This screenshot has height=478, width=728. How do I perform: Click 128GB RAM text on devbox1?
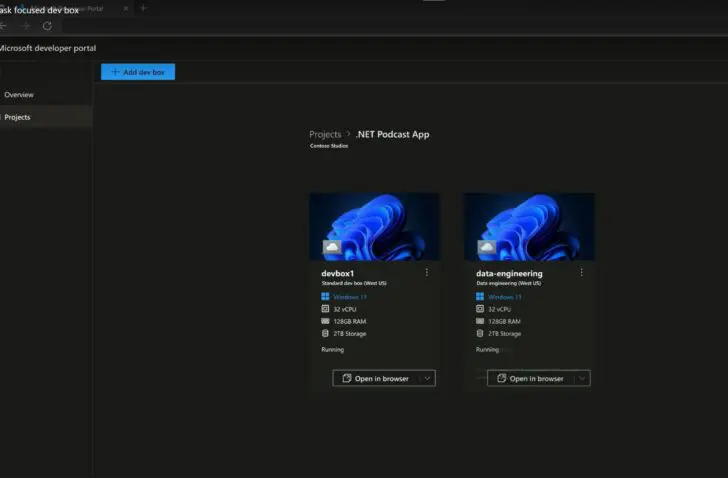point(350,321)
